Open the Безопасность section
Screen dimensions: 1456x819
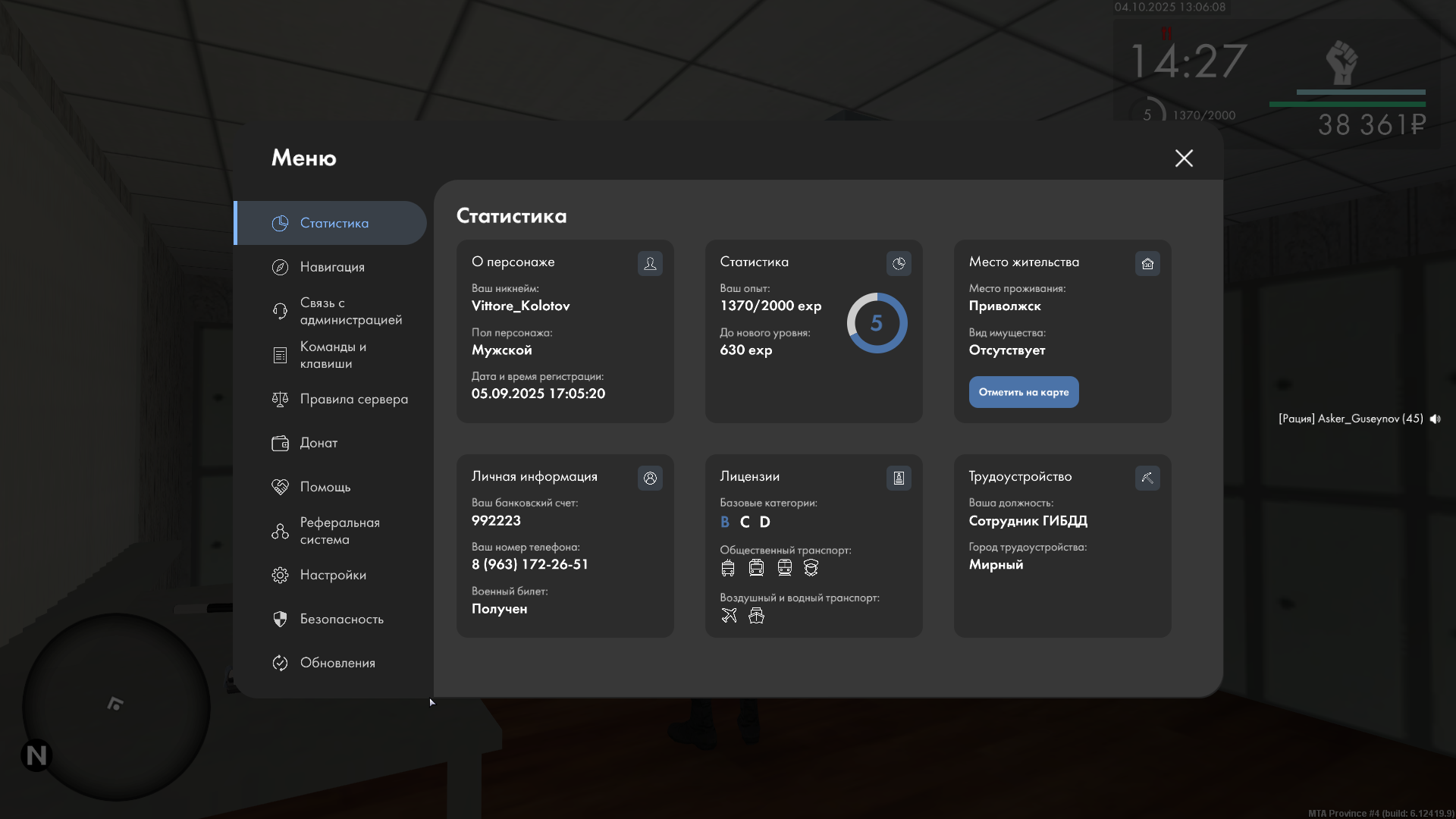pyautogui.click(x=341, y=619)
